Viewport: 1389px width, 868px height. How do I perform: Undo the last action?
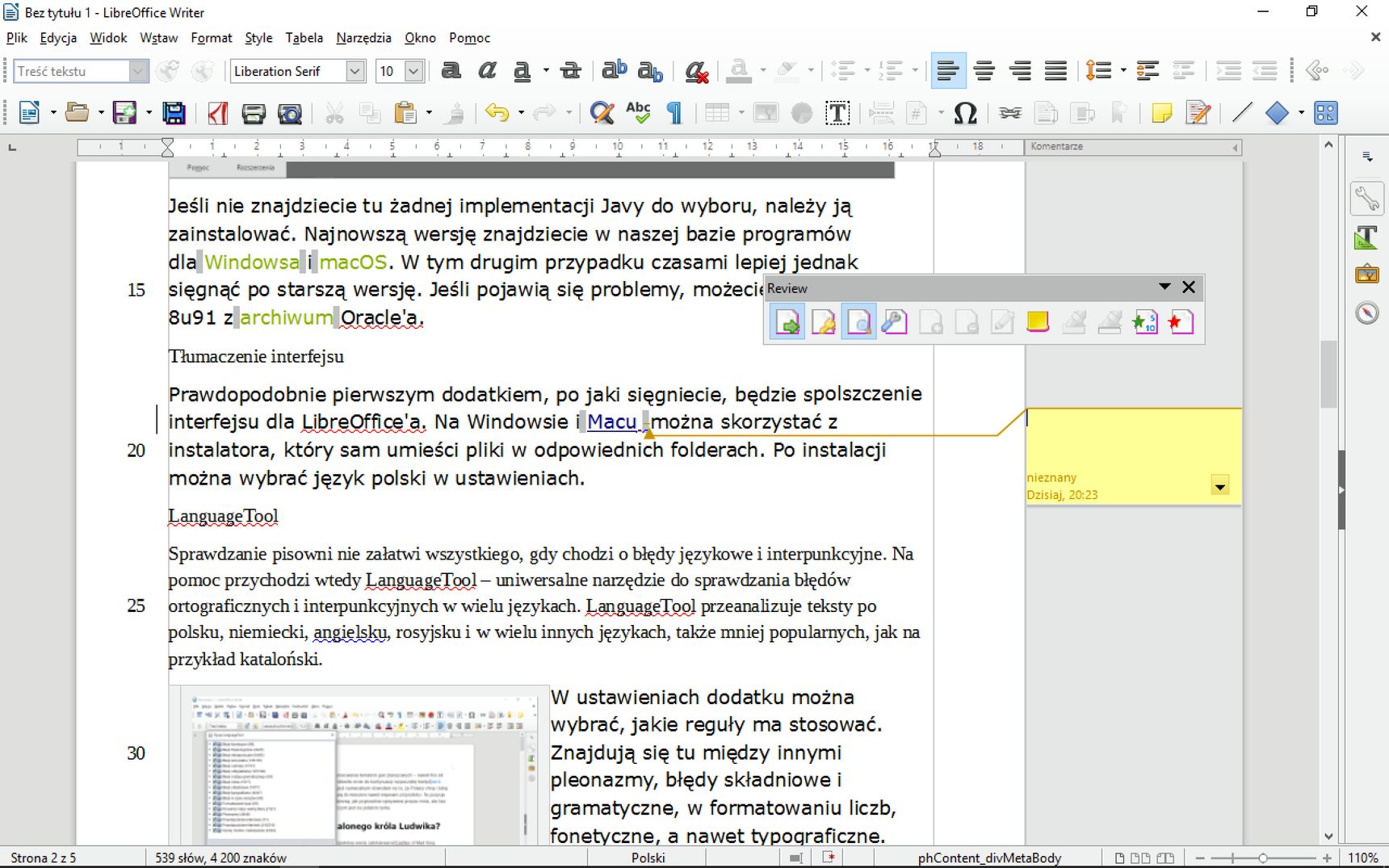(x=497, y=113)
